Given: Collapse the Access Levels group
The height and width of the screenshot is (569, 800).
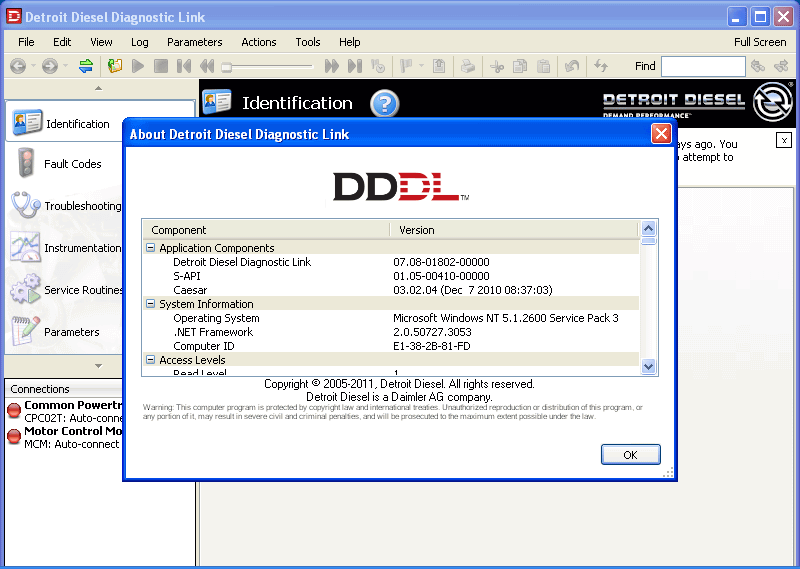Looking at the screenshot, I should point(151,360).
